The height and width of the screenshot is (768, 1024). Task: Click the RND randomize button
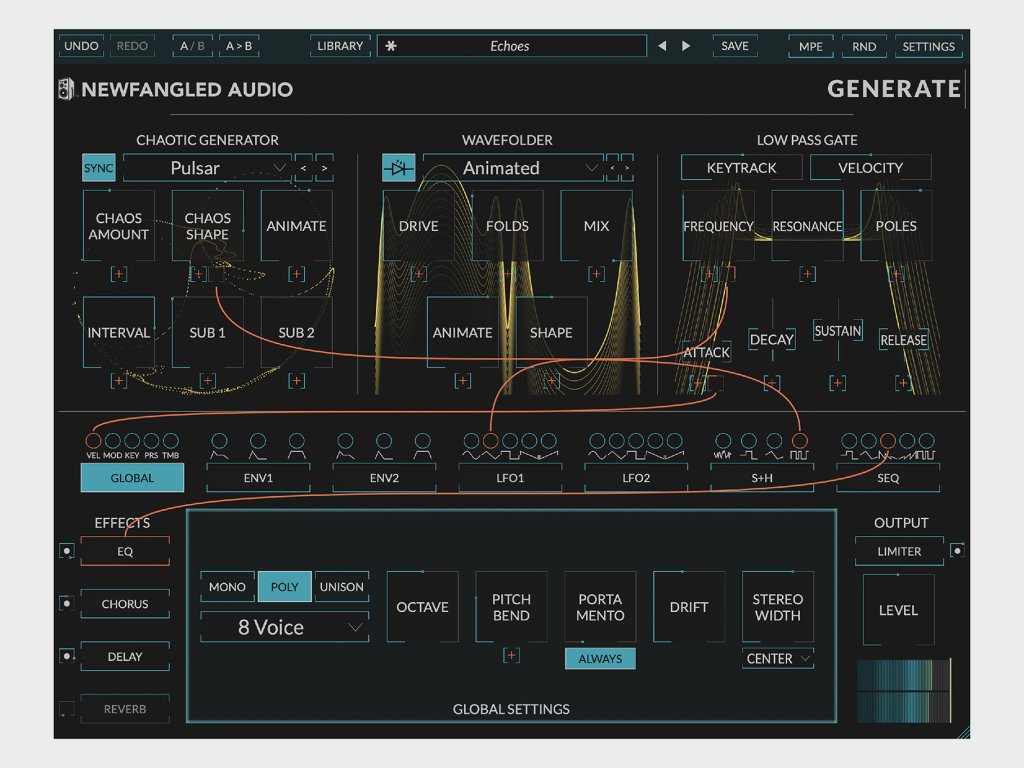point(864,46)
